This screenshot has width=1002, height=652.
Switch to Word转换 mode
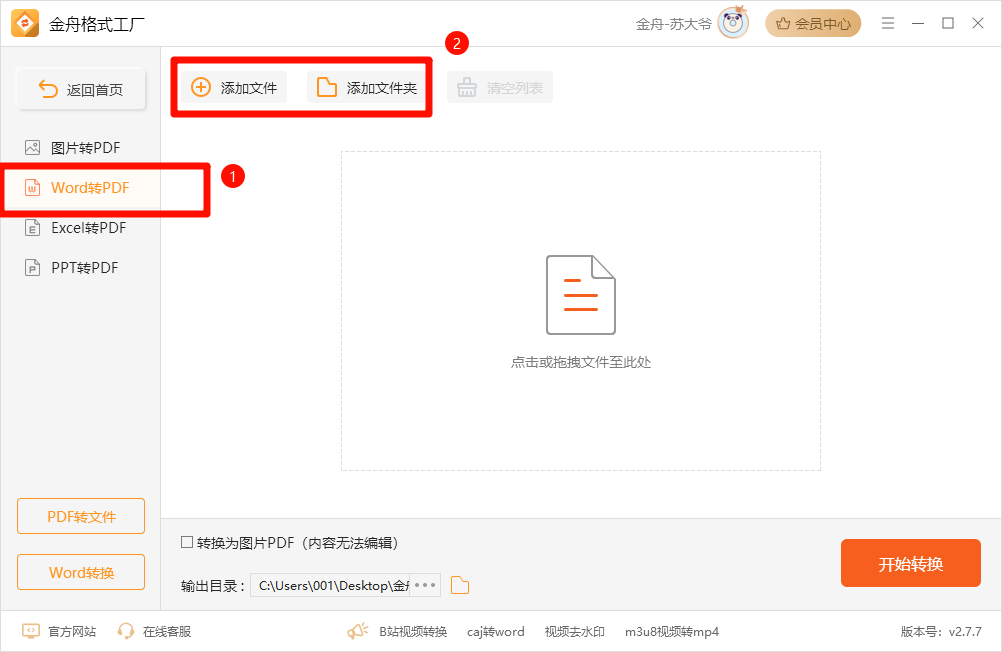(81, 572)
